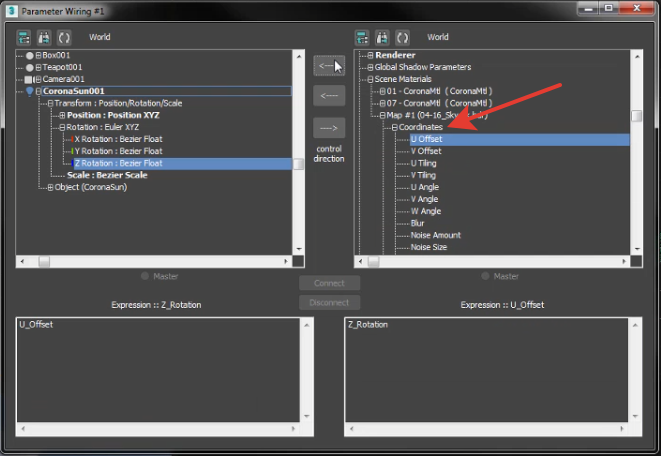Select the V Angle parameter
661x456 pixels.
(425, 199)
